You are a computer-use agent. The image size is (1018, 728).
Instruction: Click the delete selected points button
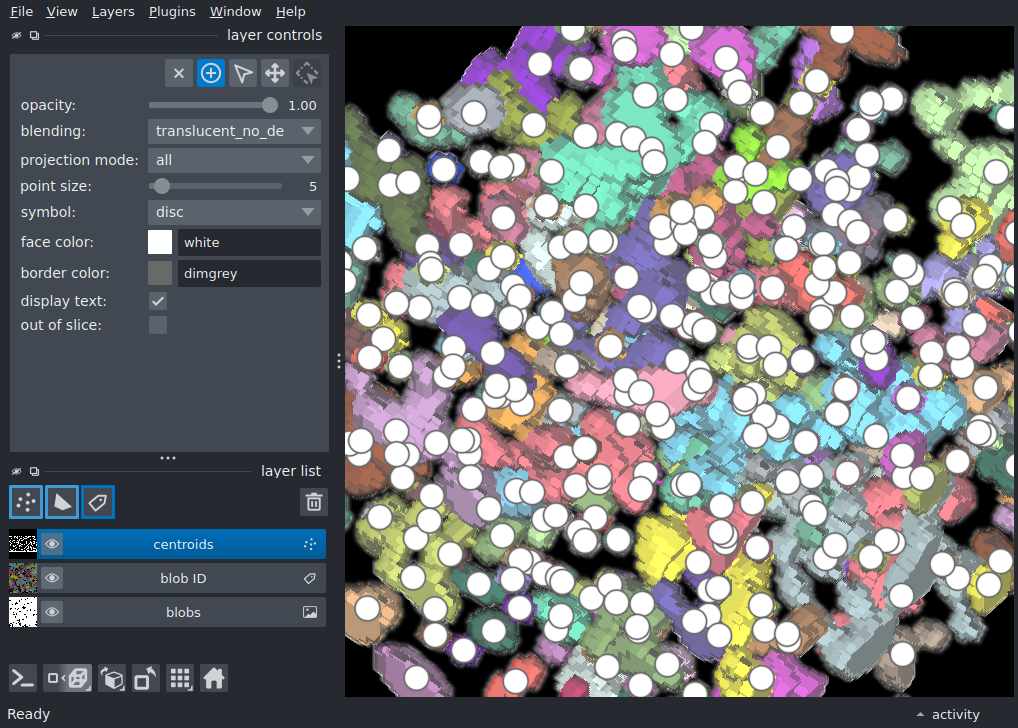[x=179, y=73]
